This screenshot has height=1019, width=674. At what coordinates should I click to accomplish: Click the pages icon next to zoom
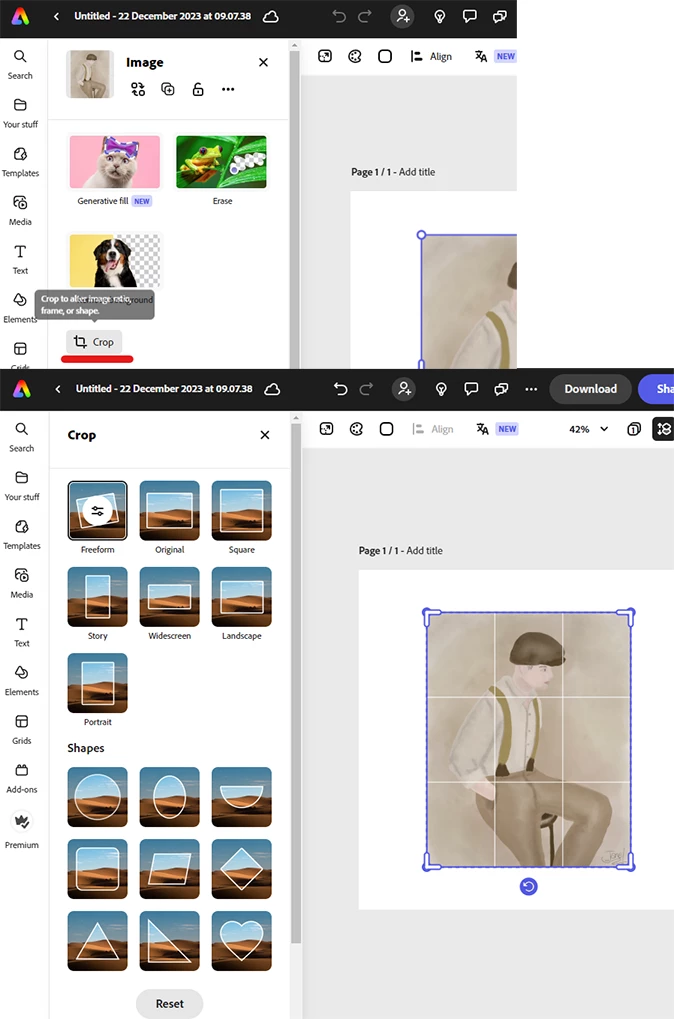[634, 429]
